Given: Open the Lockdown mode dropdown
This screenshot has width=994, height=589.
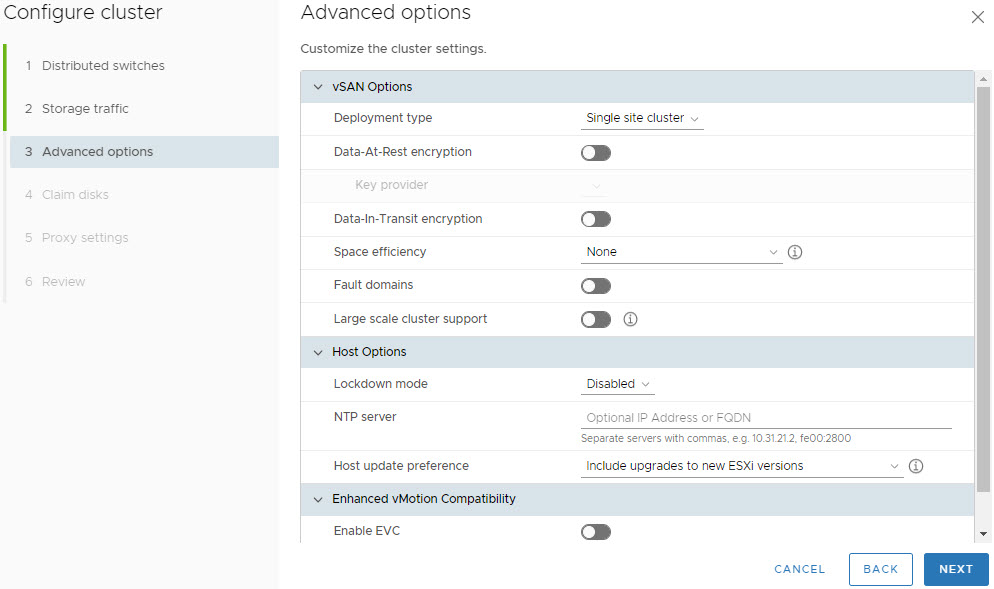Looking at the screenshot, I should [x=617, y=384].
